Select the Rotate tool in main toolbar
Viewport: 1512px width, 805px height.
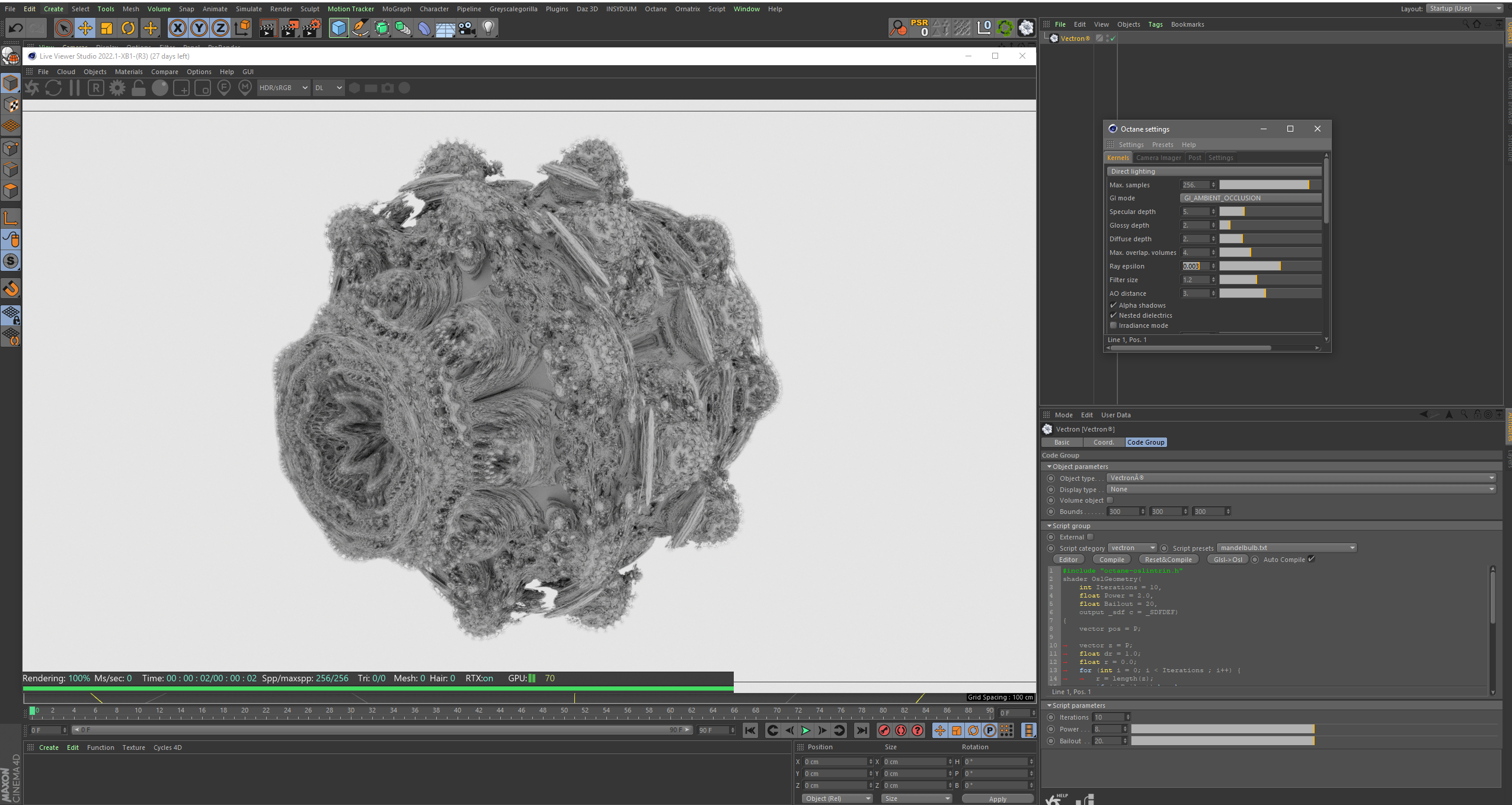(x=128, y=28)
